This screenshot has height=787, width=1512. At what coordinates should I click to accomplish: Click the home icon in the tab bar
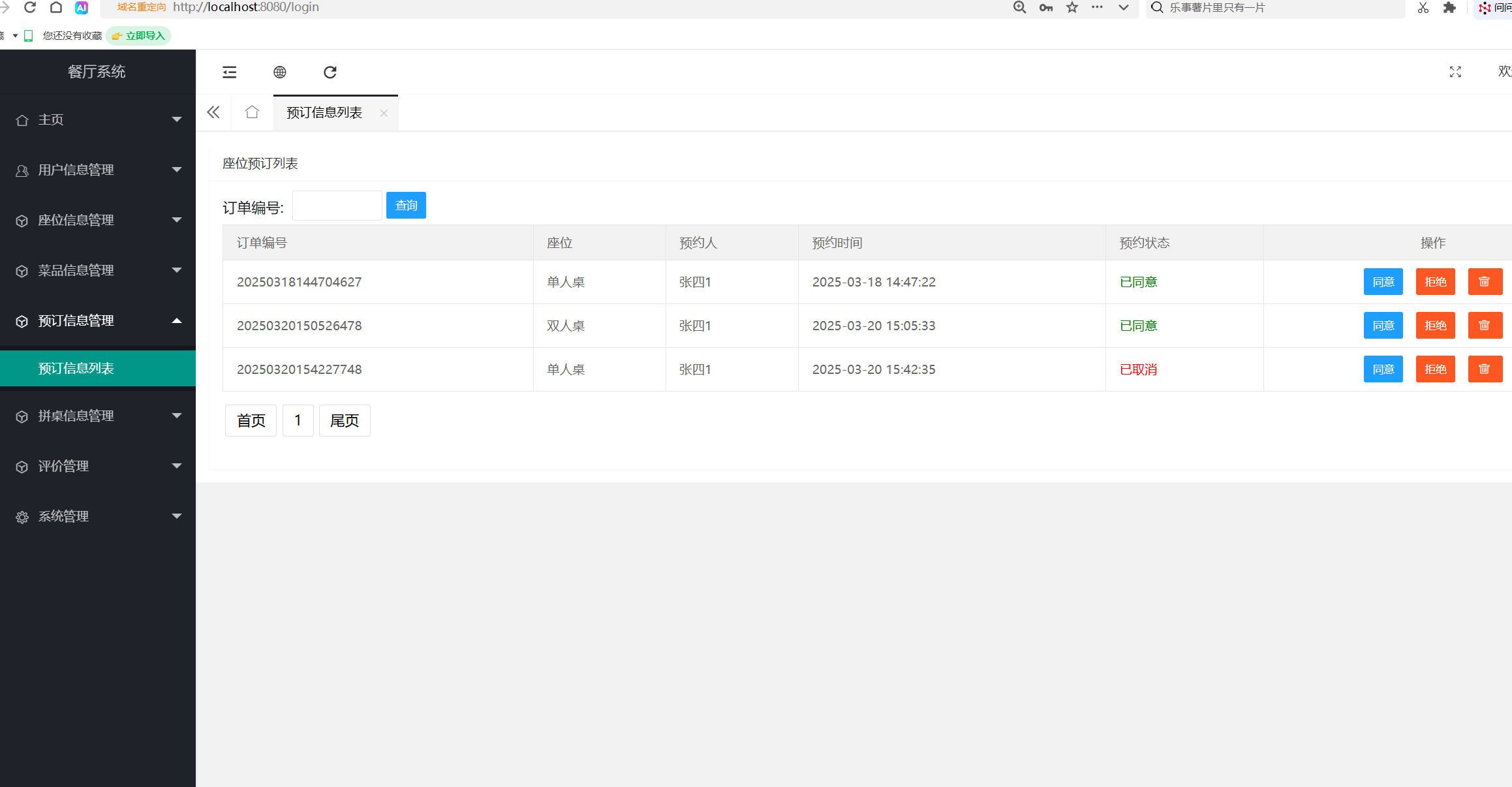[252, 112]
